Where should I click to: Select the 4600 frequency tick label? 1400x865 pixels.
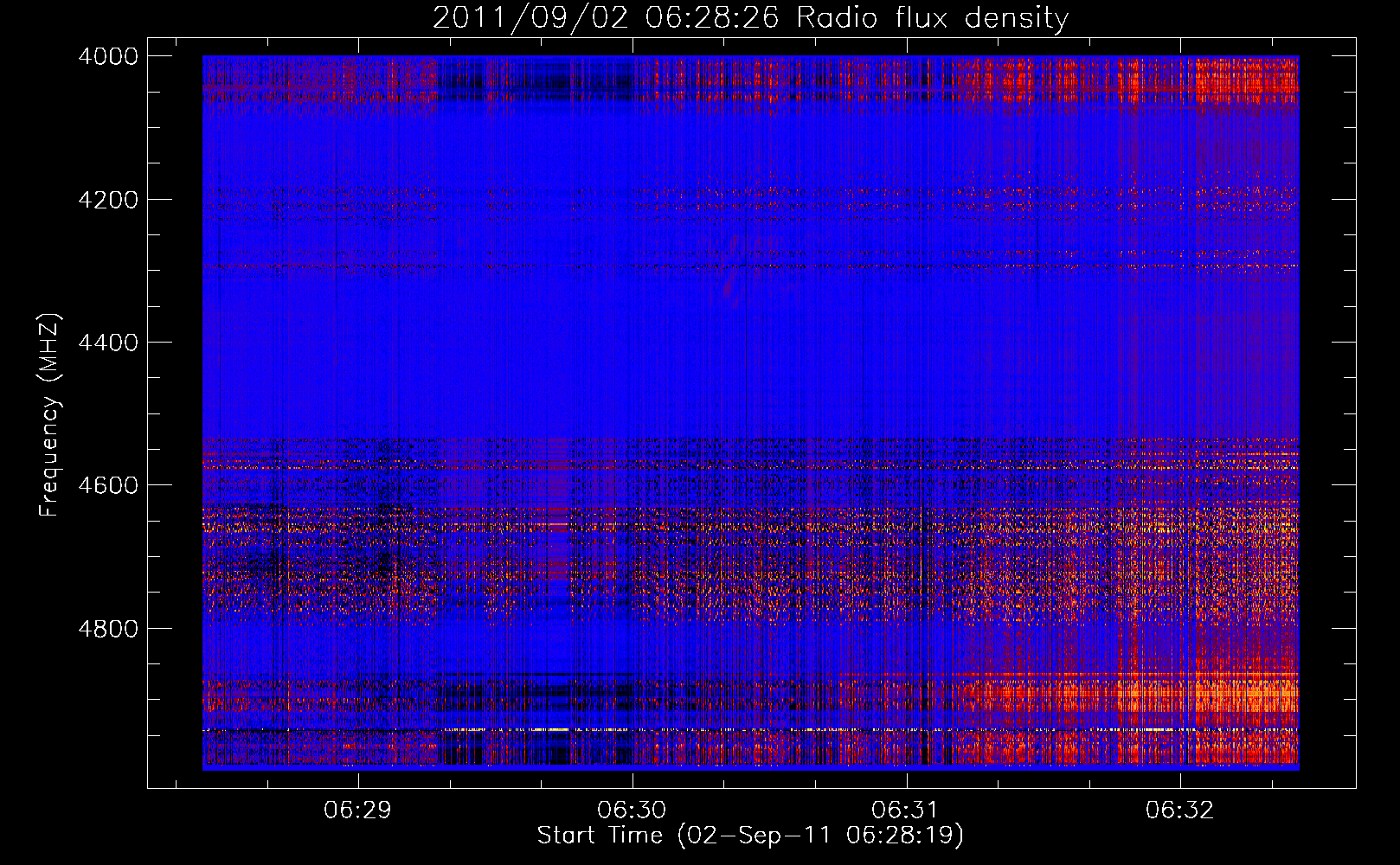pos(108,485)
